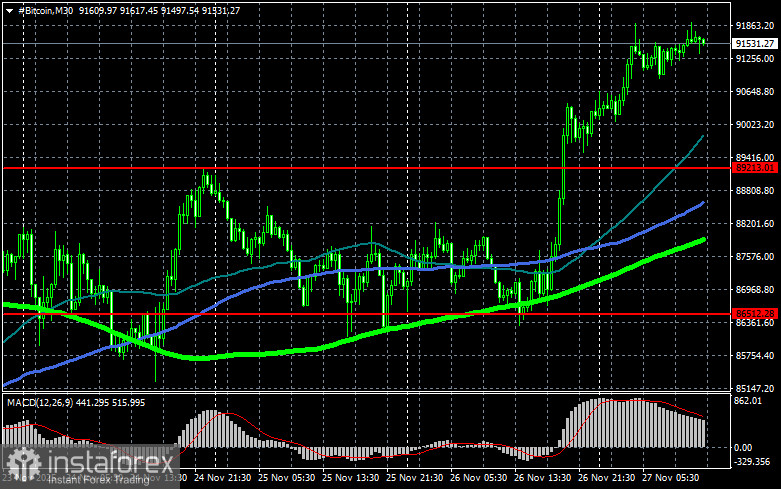Click the time label 27 Nov 05:30

670,478
